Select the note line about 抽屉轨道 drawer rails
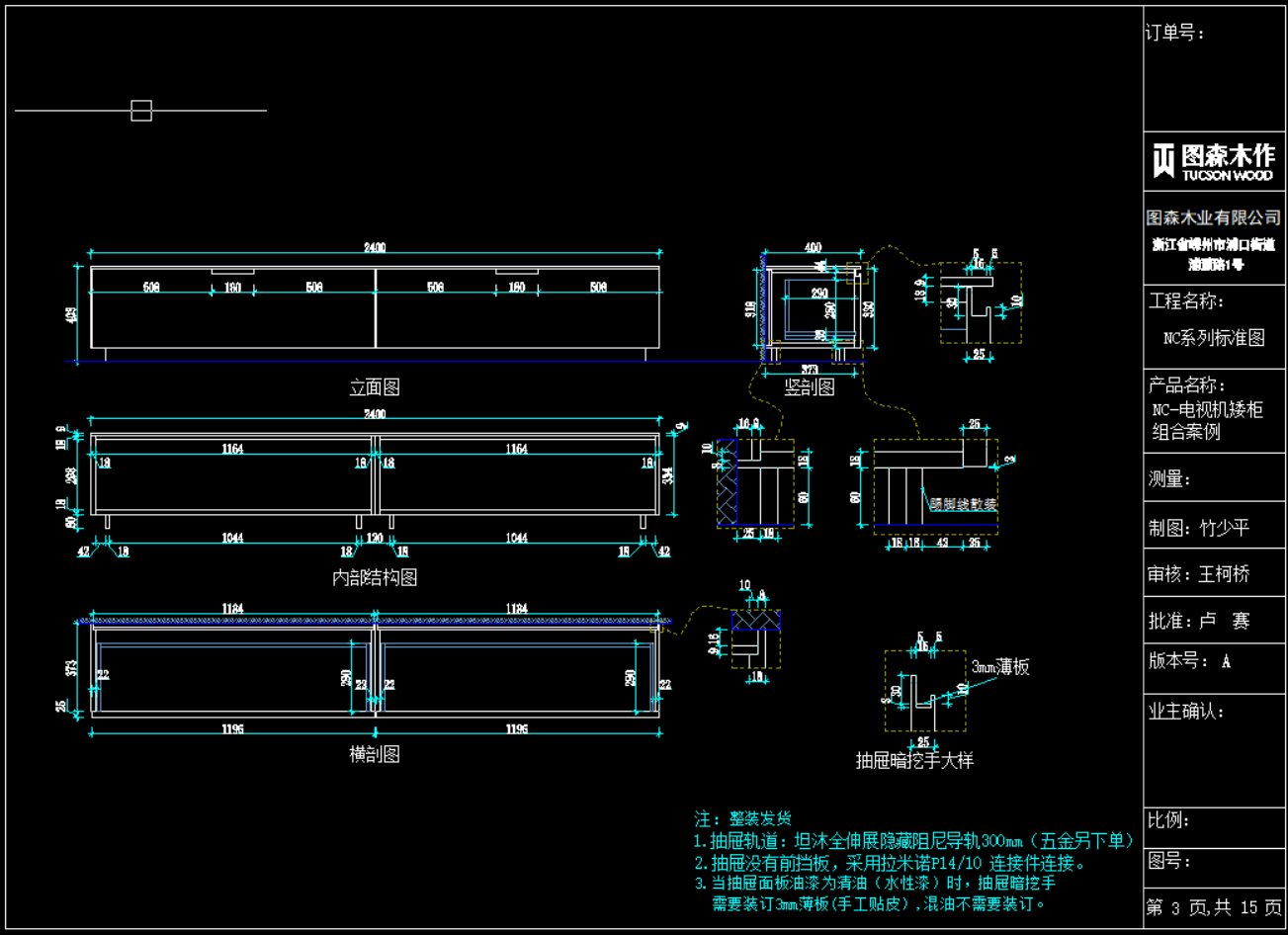Image resolution: width=1288 pixels, height=935 pixels. pos(914,841)
